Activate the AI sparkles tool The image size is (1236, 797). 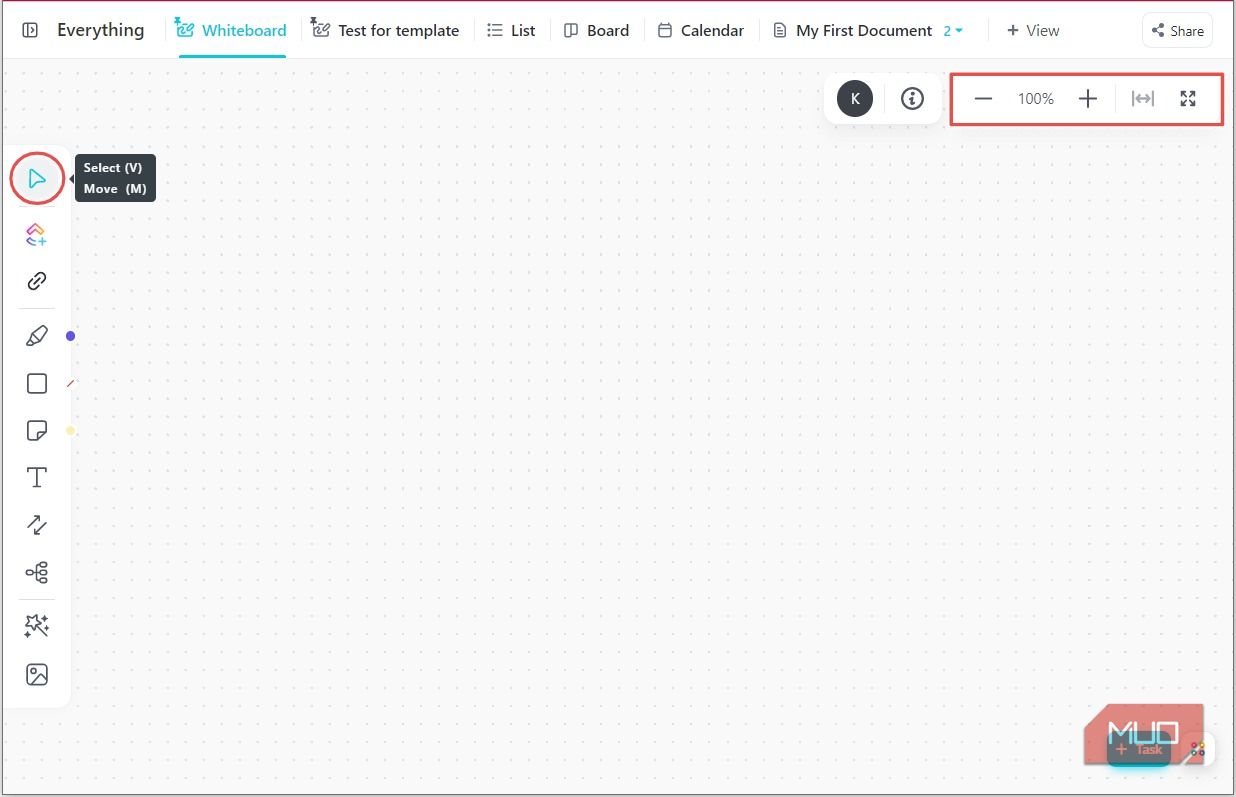click(36, 625)
